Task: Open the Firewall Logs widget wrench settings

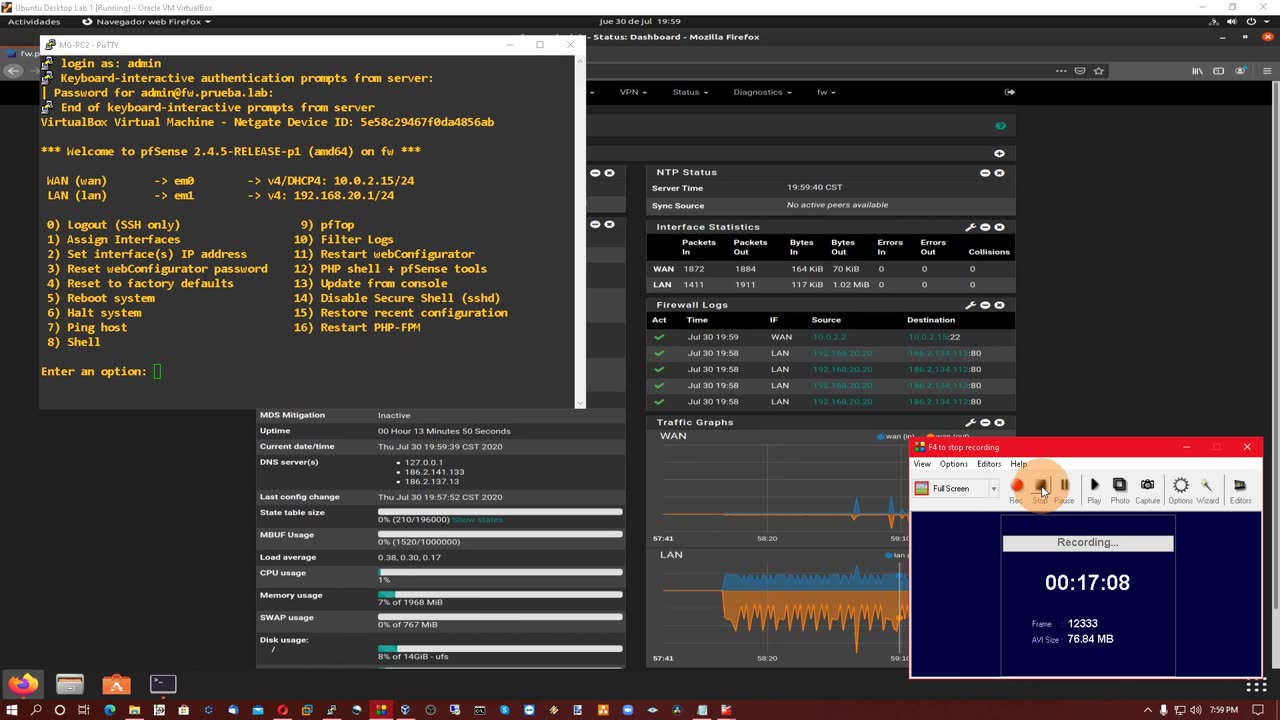Action: (970, 305)
